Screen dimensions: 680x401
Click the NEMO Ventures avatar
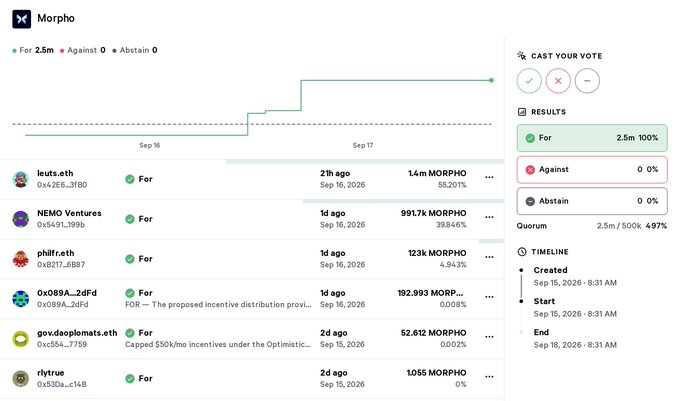[x=20, y=219]
